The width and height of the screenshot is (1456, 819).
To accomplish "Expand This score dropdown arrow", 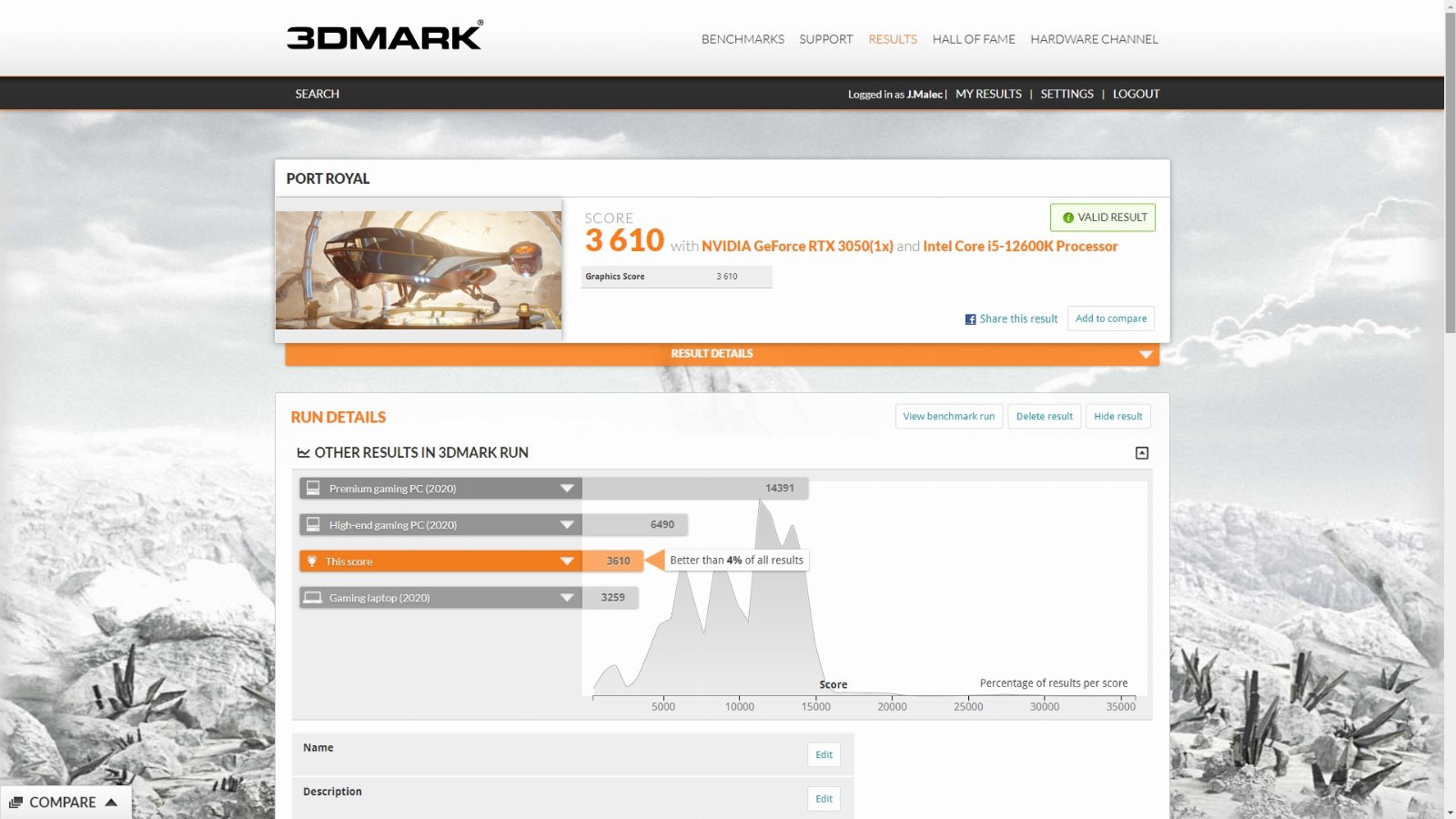I will click(x=567, y=561).
